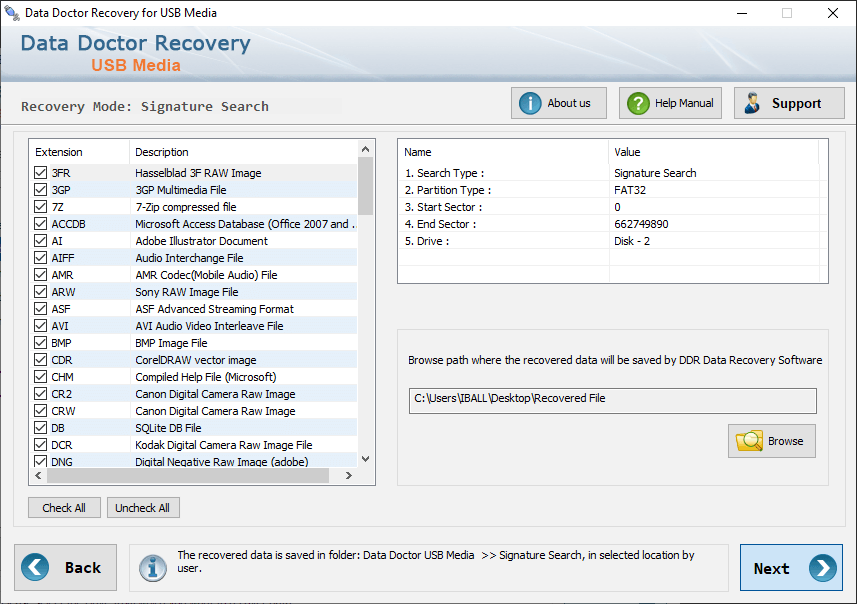Click the 'FAT32' partition type value
Viewport: 857px width, 604px height.
(630, 190)
